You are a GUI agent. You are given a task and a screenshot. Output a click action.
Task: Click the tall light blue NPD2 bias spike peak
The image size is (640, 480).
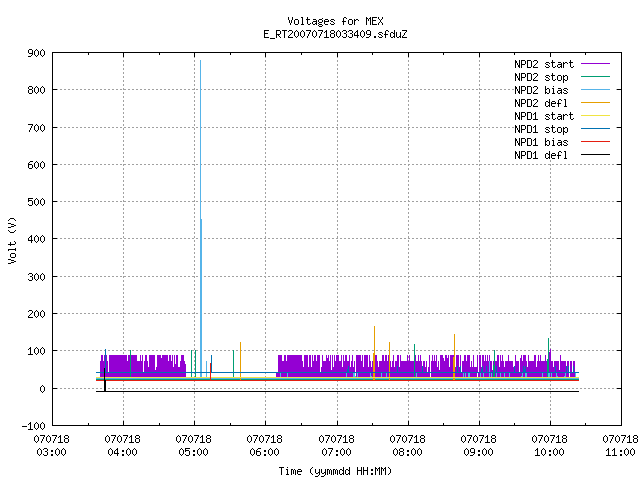(x=200, y=61)
